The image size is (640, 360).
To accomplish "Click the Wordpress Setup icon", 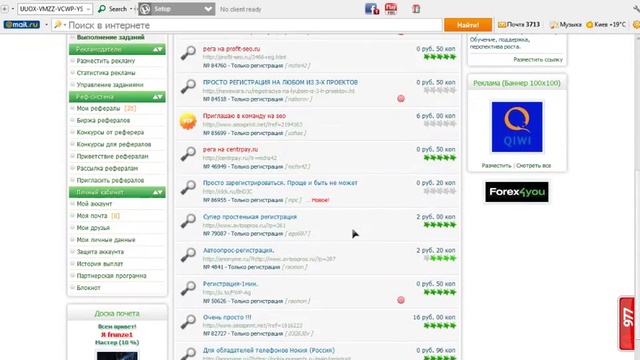I will tap(145, 9).
